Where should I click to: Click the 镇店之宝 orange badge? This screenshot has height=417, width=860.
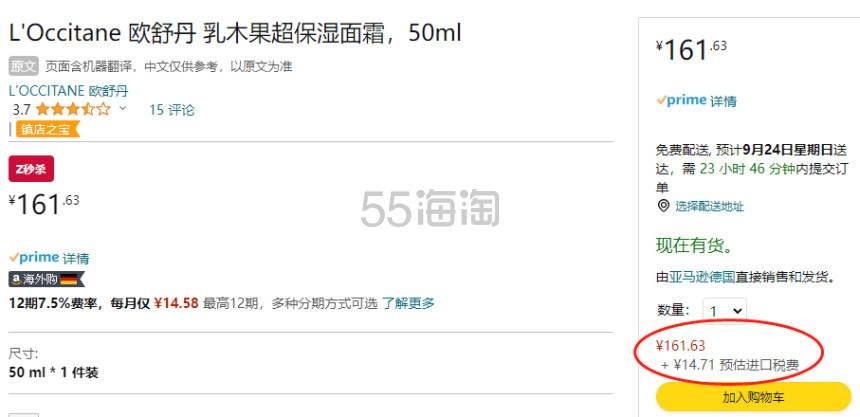[48, 129]
